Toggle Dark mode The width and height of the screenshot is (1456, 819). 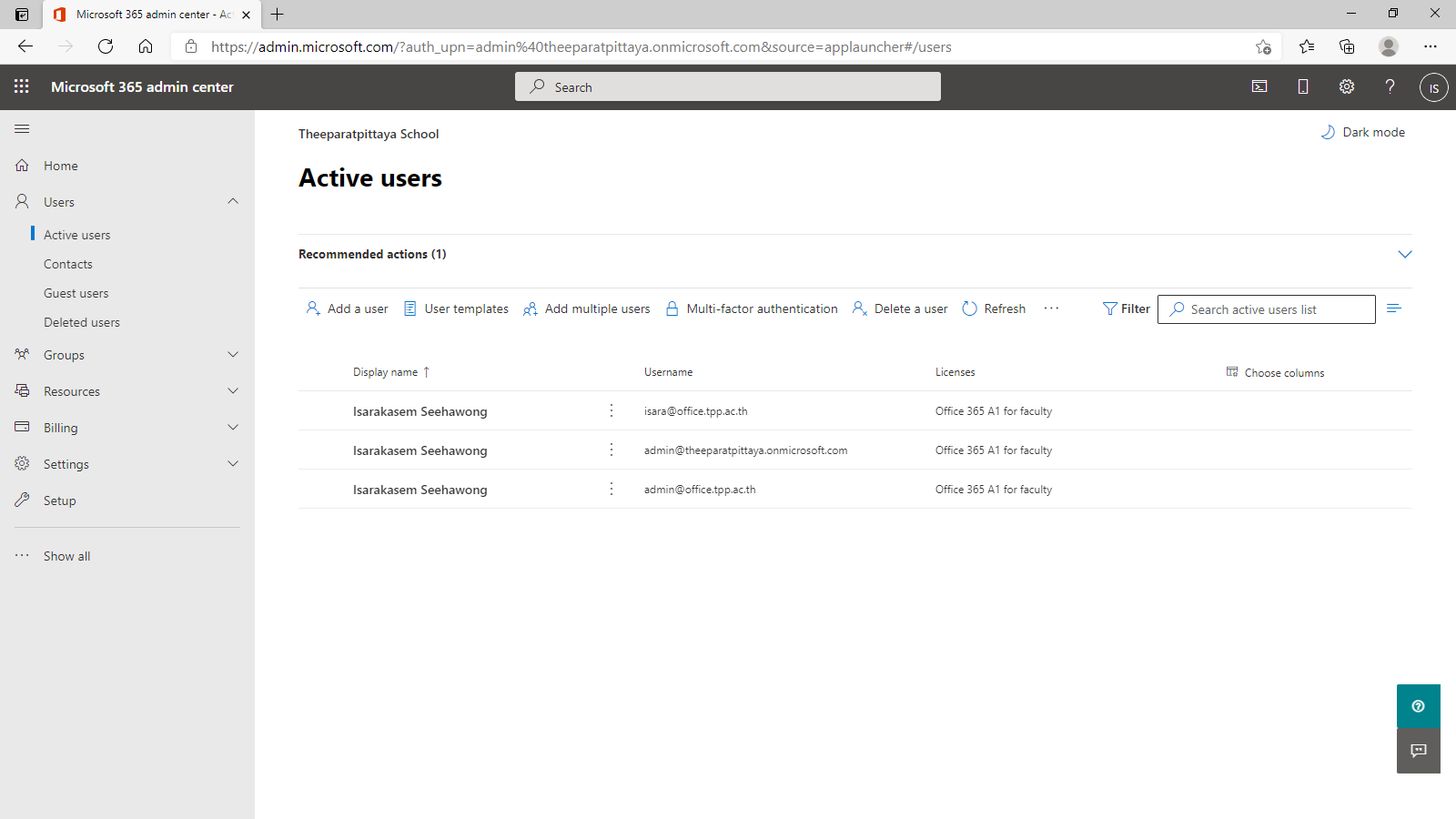coord(1362,132)
